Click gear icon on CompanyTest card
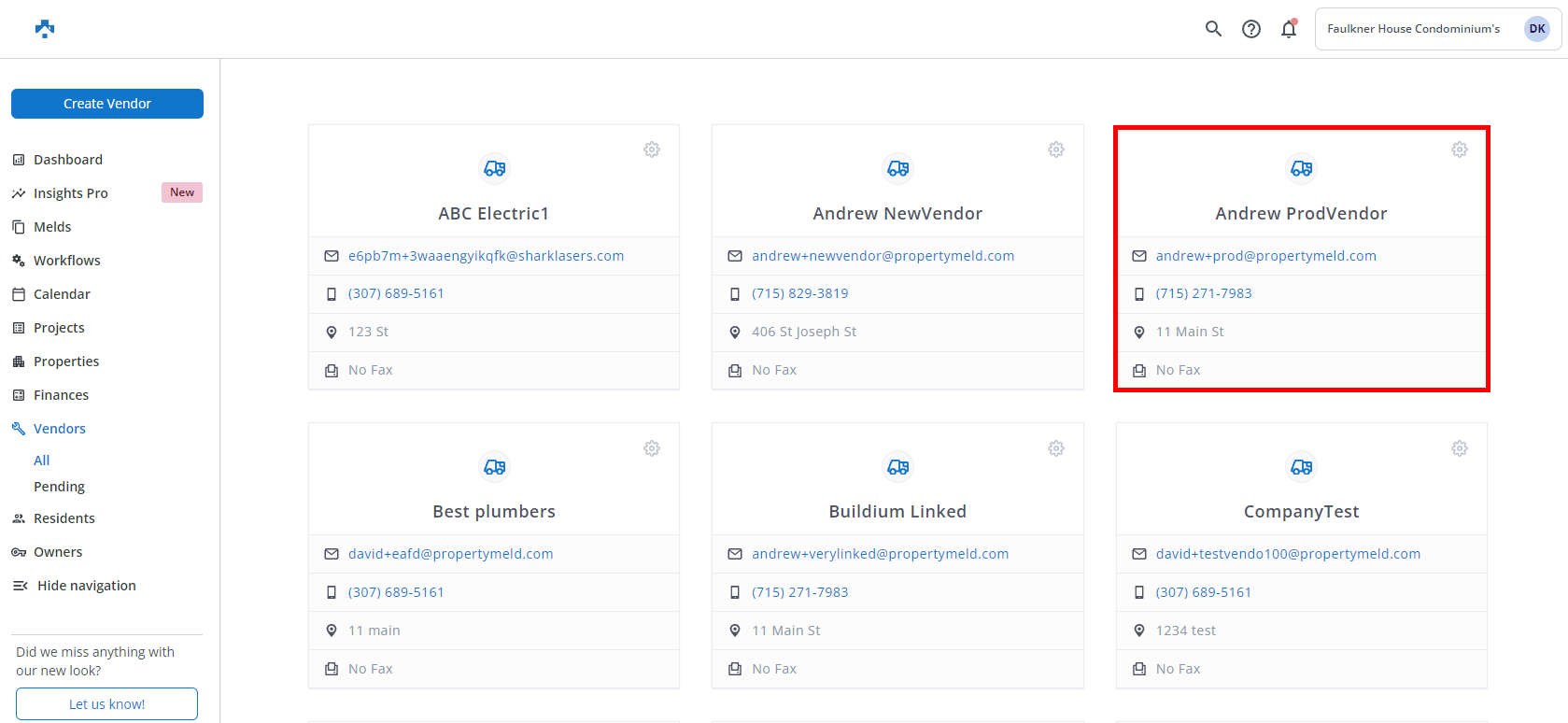This screenshot has height=723, width=1568. 1459,448
